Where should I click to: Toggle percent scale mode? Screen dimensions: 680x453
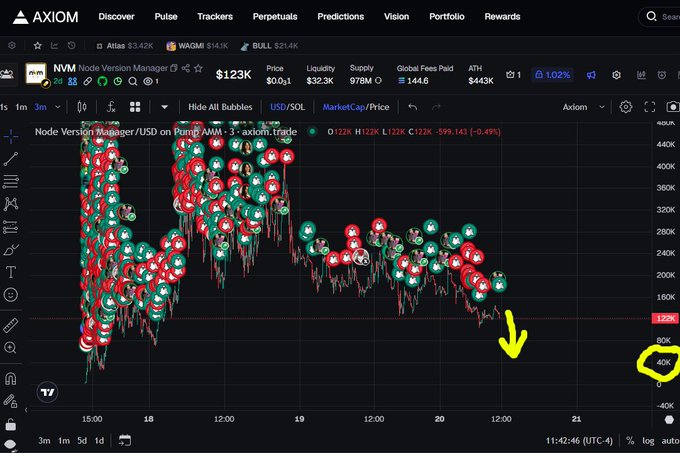point(630,441)
